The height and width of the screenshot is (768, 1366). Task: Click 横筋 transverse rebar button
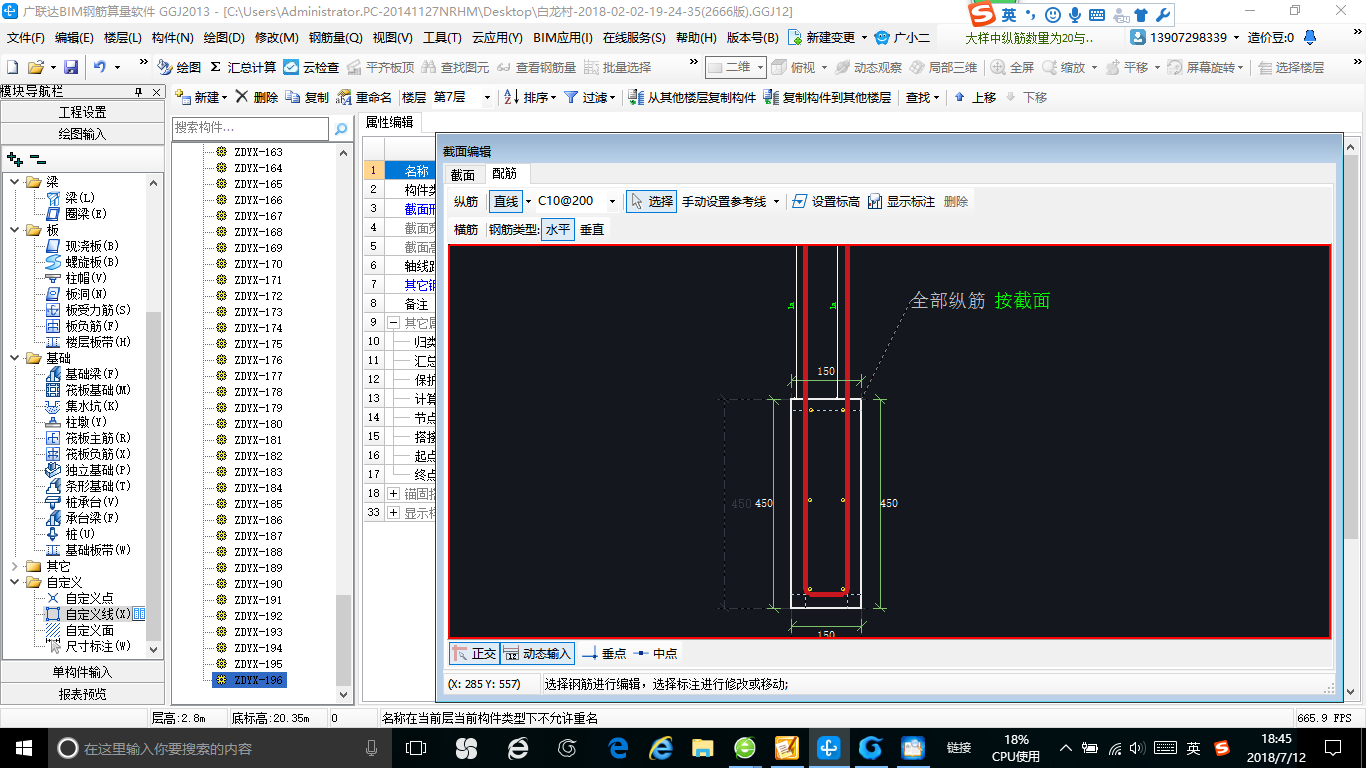466,229
